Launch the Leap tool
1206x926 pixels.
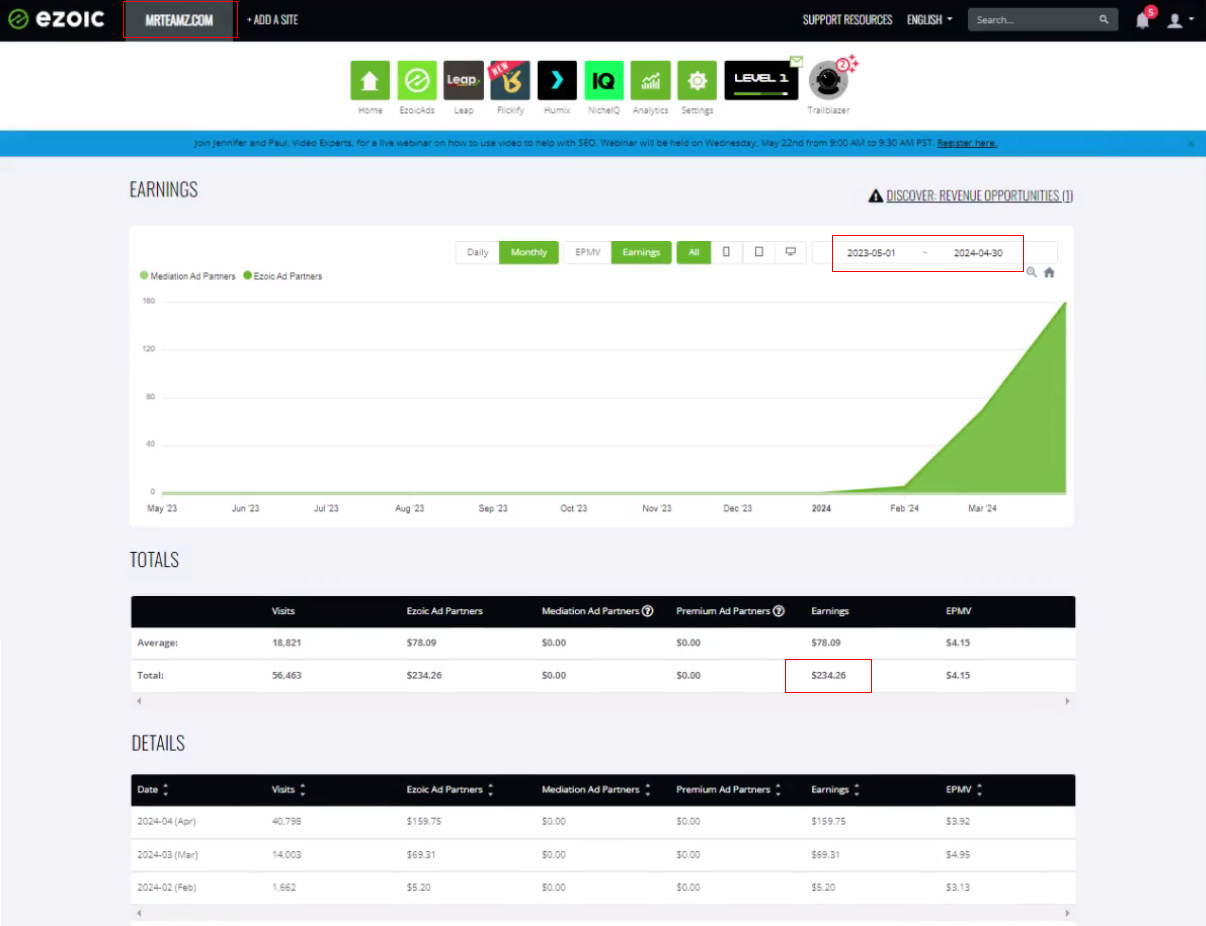tap(464, 80)
